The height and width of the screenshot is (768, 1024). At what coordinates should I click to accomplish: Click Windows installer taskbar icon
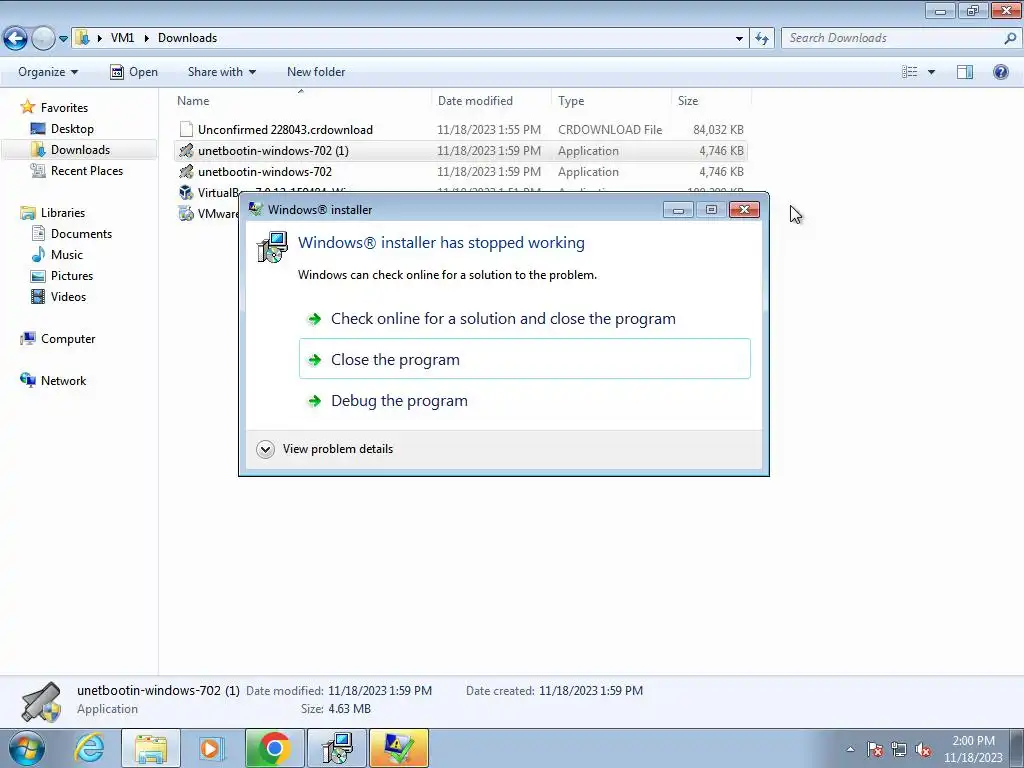(337, 748)
